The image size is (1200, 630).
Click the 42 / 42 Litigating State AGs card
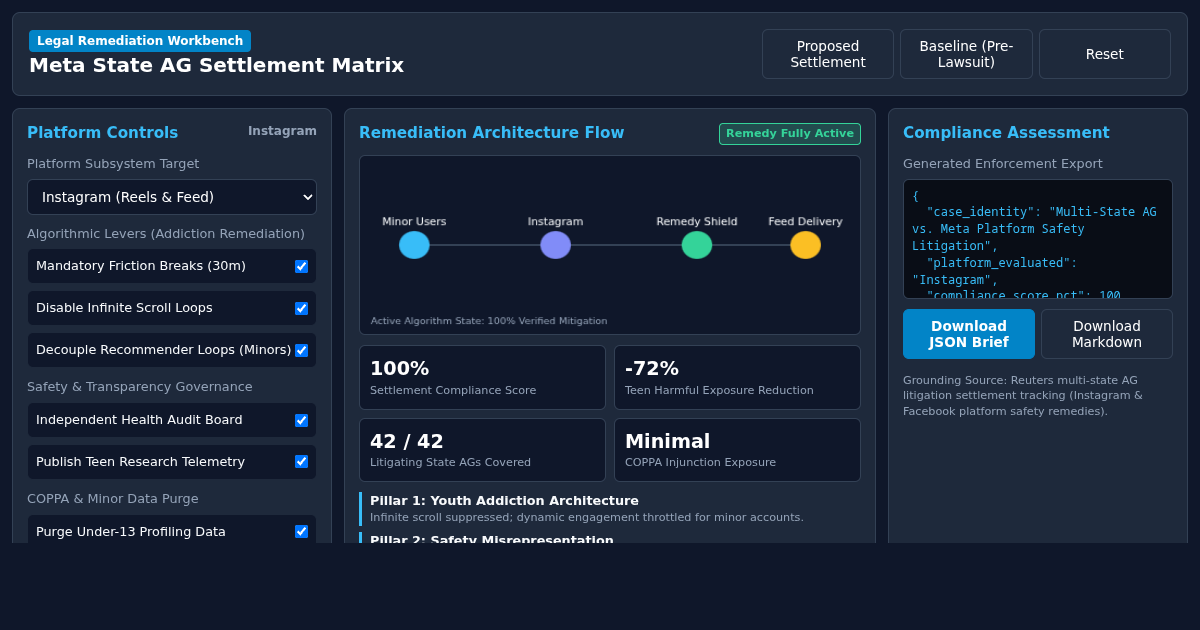click(x=482, y=450)
